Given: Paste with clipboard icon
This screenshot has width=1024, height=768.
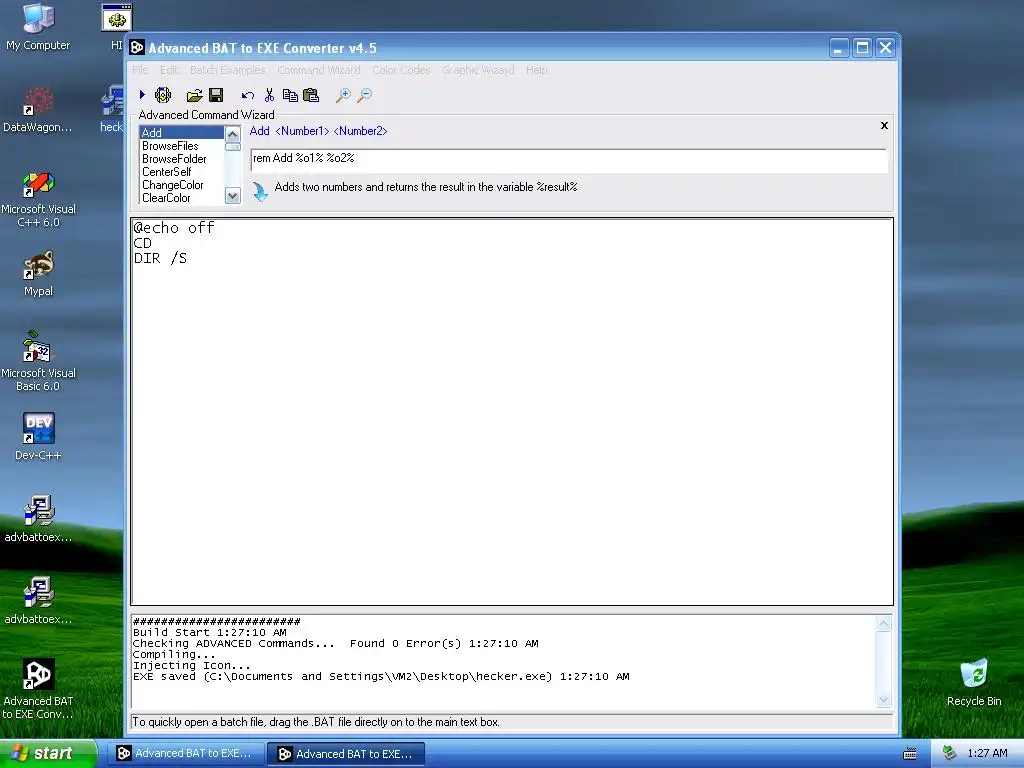Looking at the screenshot, I should click(312, 95).
